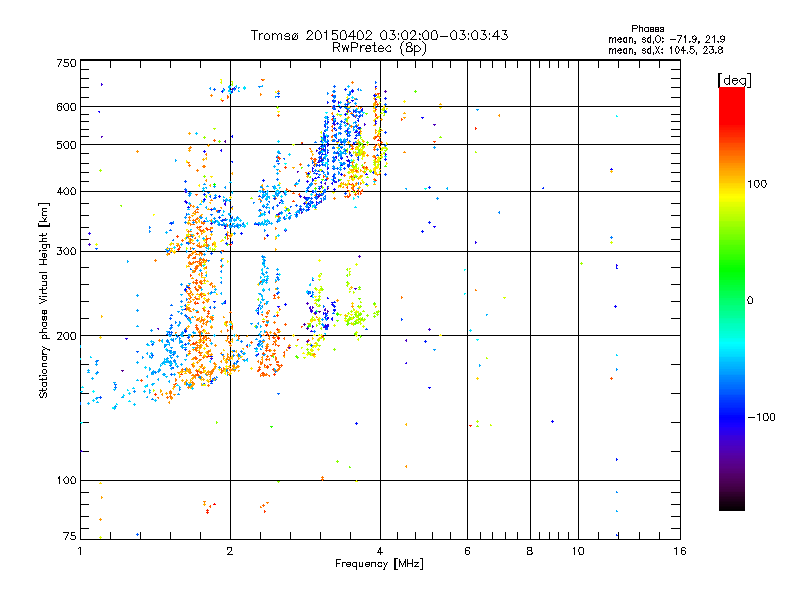Click the colorbar tick label "0"
The image size is (800, 600).
750,301
